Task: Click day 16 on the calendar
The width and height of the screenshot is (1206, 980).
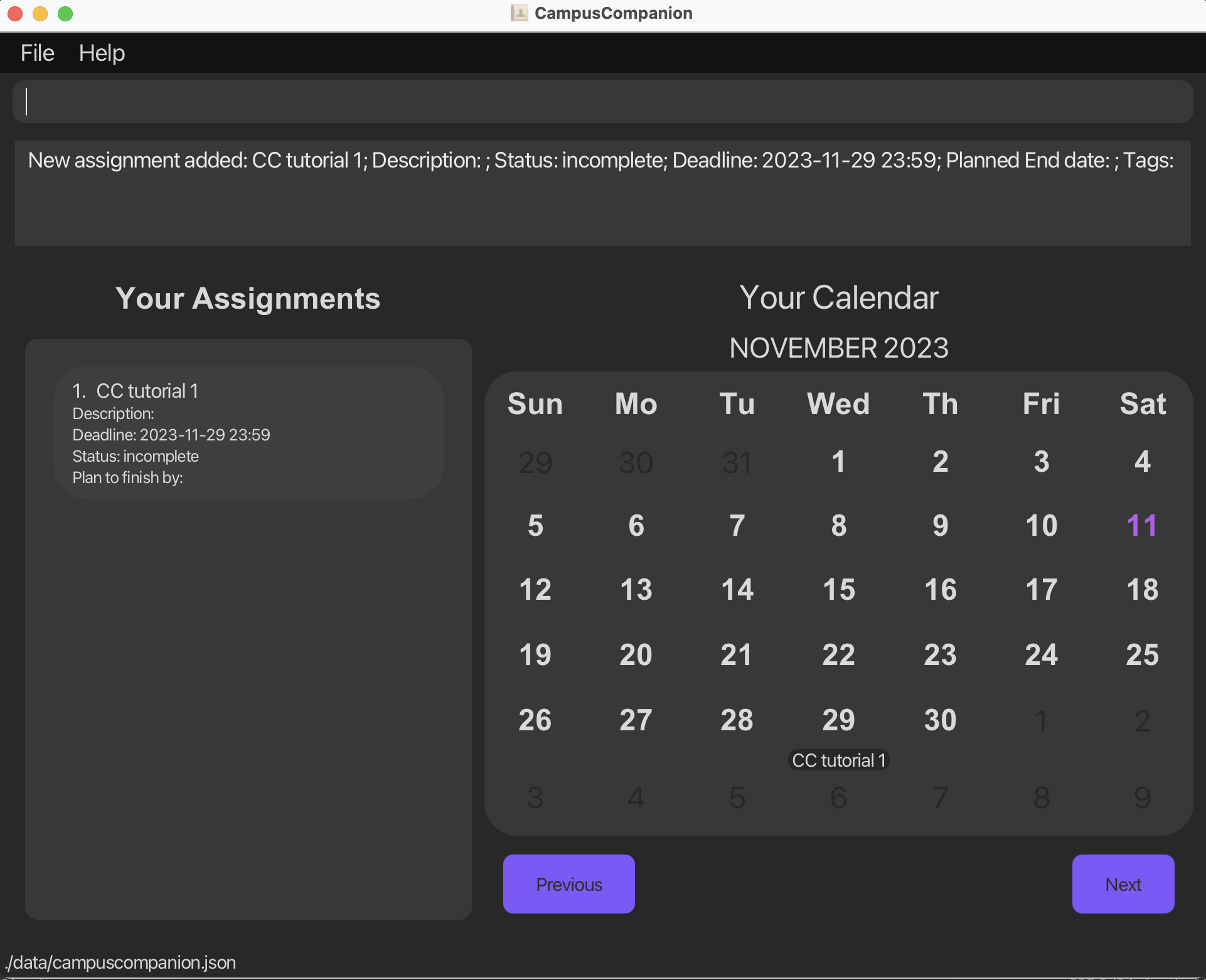Action: pos(940,589)
